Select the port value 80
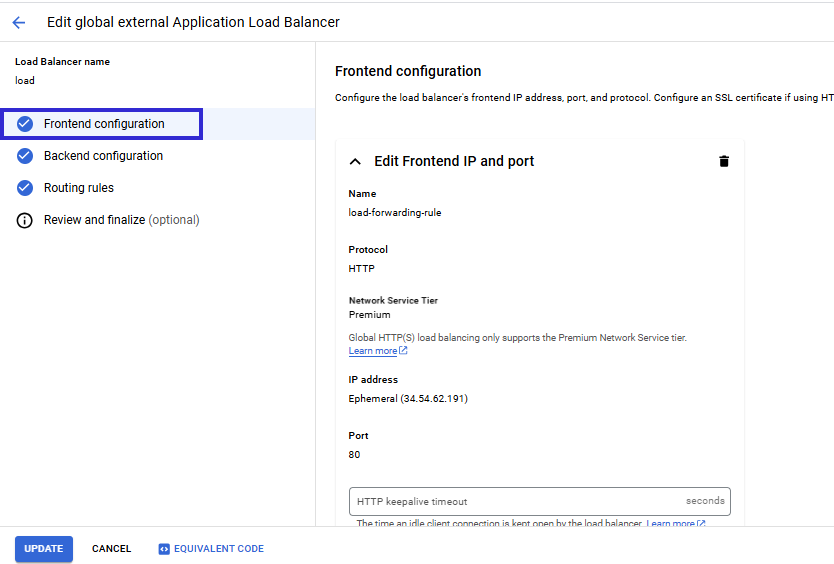The height and width of the screenshot is (564, 834). click(354, 454)
